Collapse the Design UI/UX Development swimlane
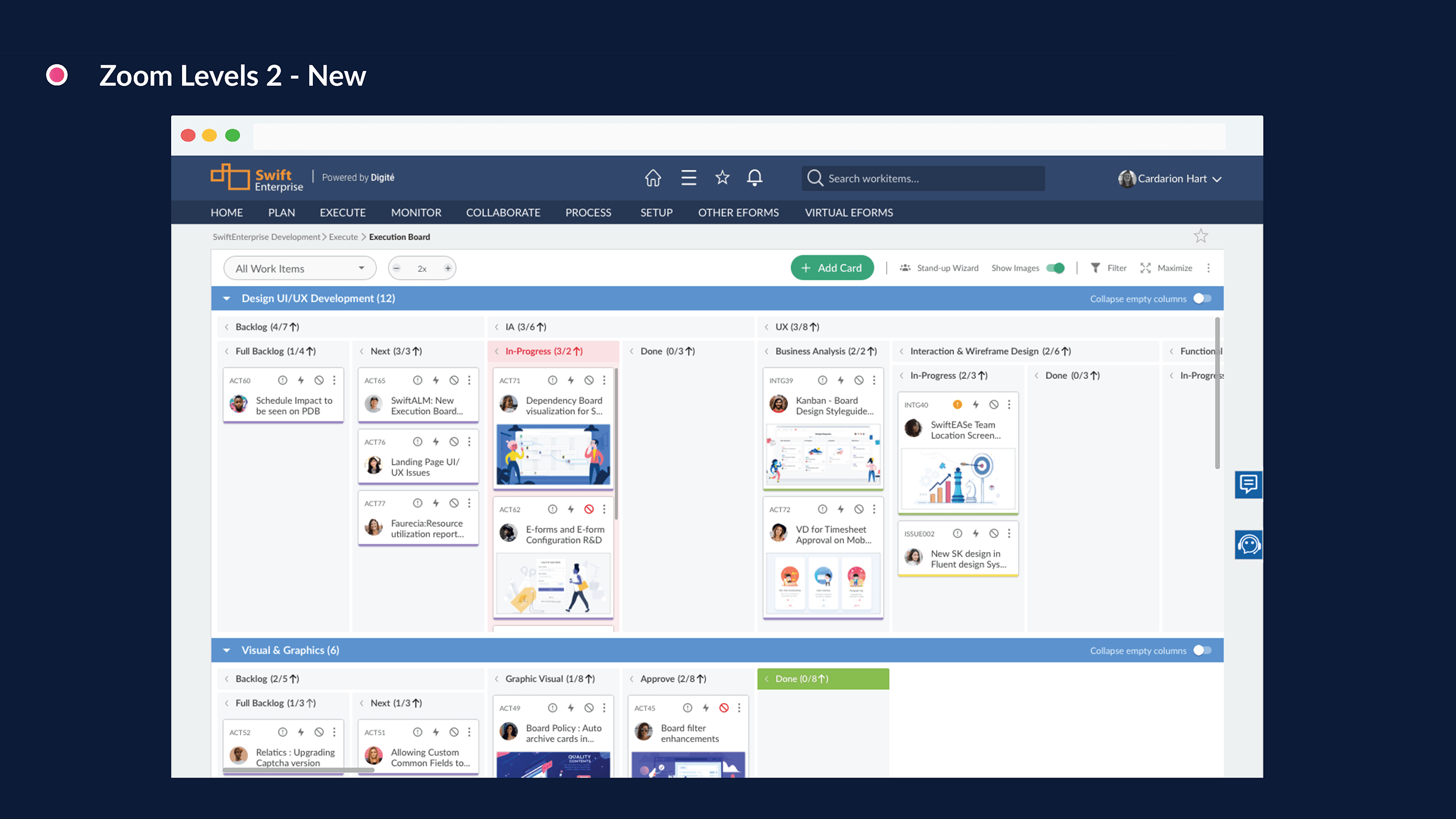Screen dimensions: 1456x819 pyautogui.click(x=226, y=298)
